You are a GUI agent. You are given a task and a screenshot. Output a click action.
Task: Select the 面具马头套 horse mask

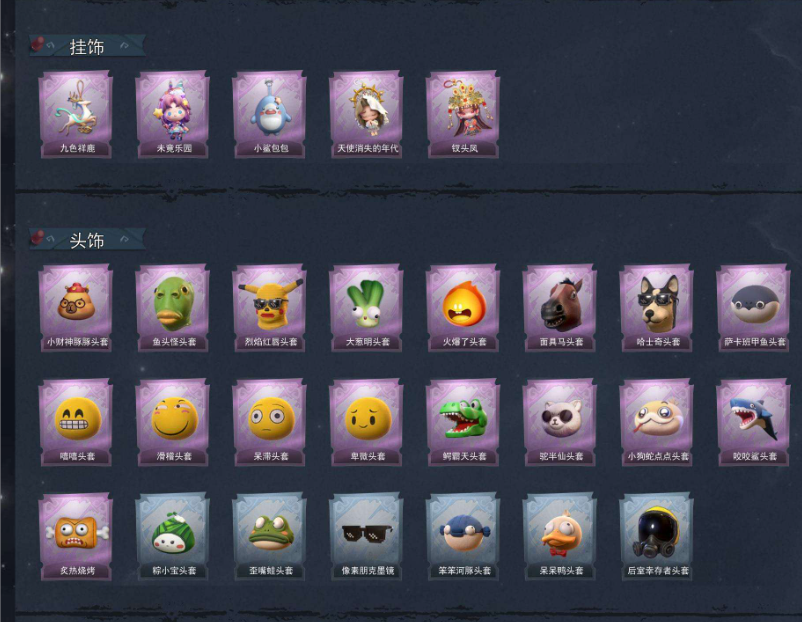[x=560, y=307]
